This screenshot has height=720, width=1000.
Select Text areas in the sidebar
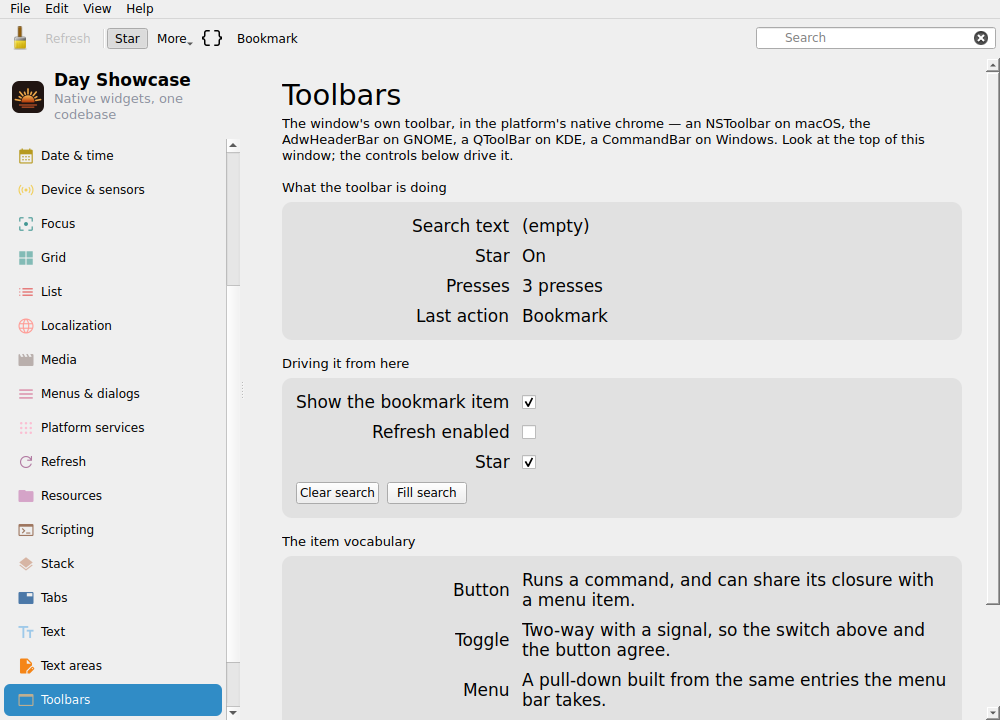coord(113,666)
